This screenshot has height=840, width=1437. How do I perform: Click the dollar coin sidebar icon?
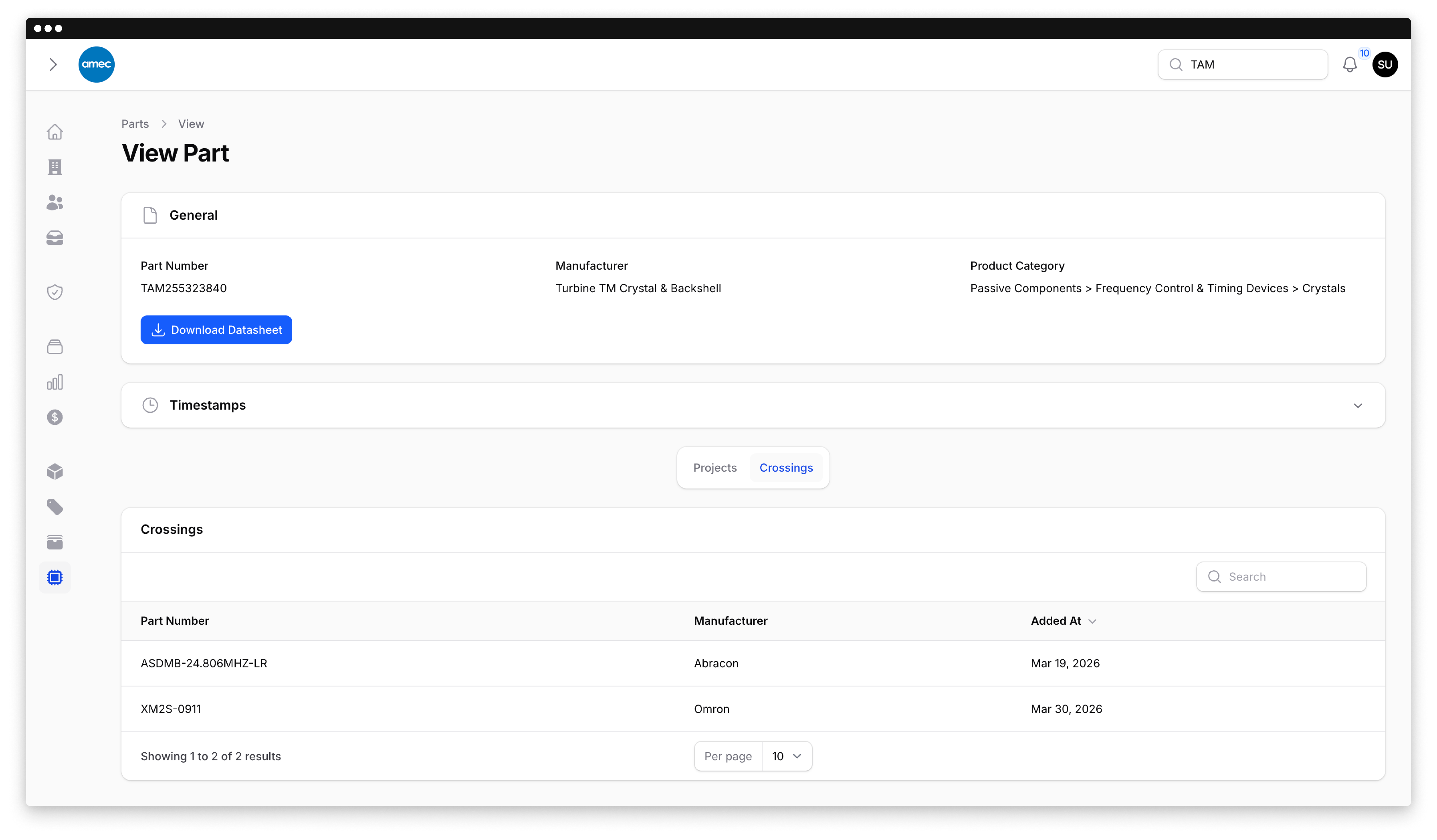click(x=55, y=417)
